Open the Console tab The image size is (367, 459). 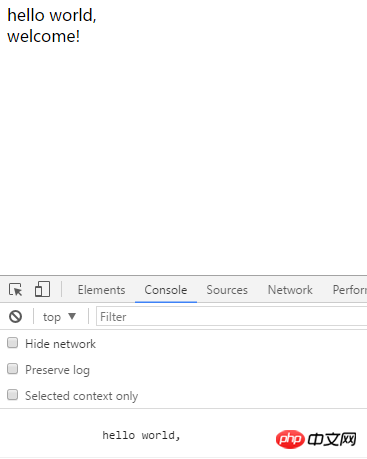click(x=166, y=290)
